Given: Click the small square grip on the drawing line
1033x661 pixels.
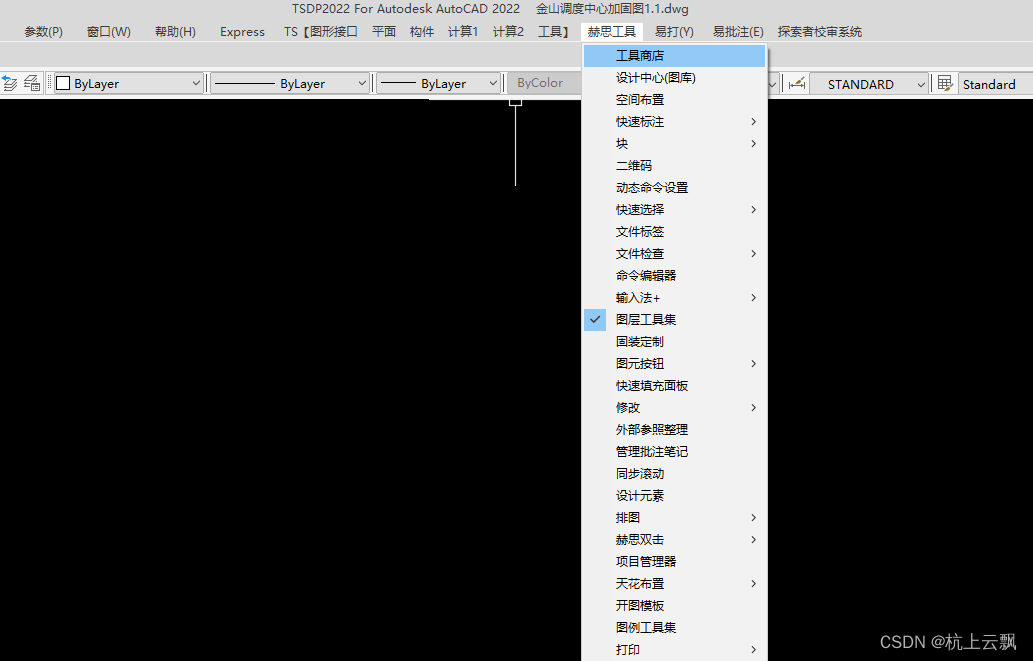Looking at the screenshot, I should coord(515,102).
